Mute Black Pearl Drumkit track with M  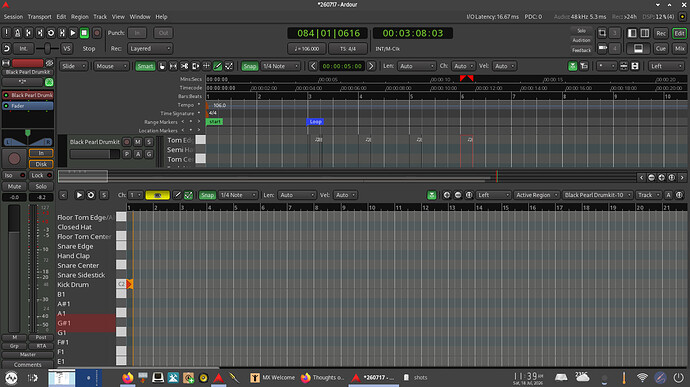tap(138, 142)
